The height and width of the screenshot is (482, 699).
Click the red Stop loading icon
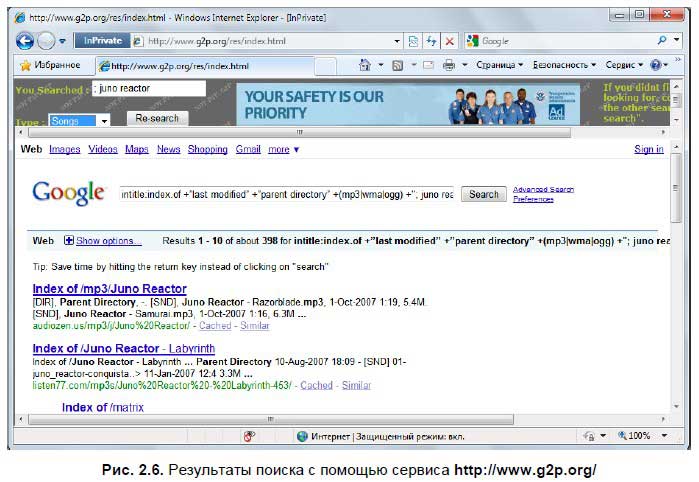[450, 41]
